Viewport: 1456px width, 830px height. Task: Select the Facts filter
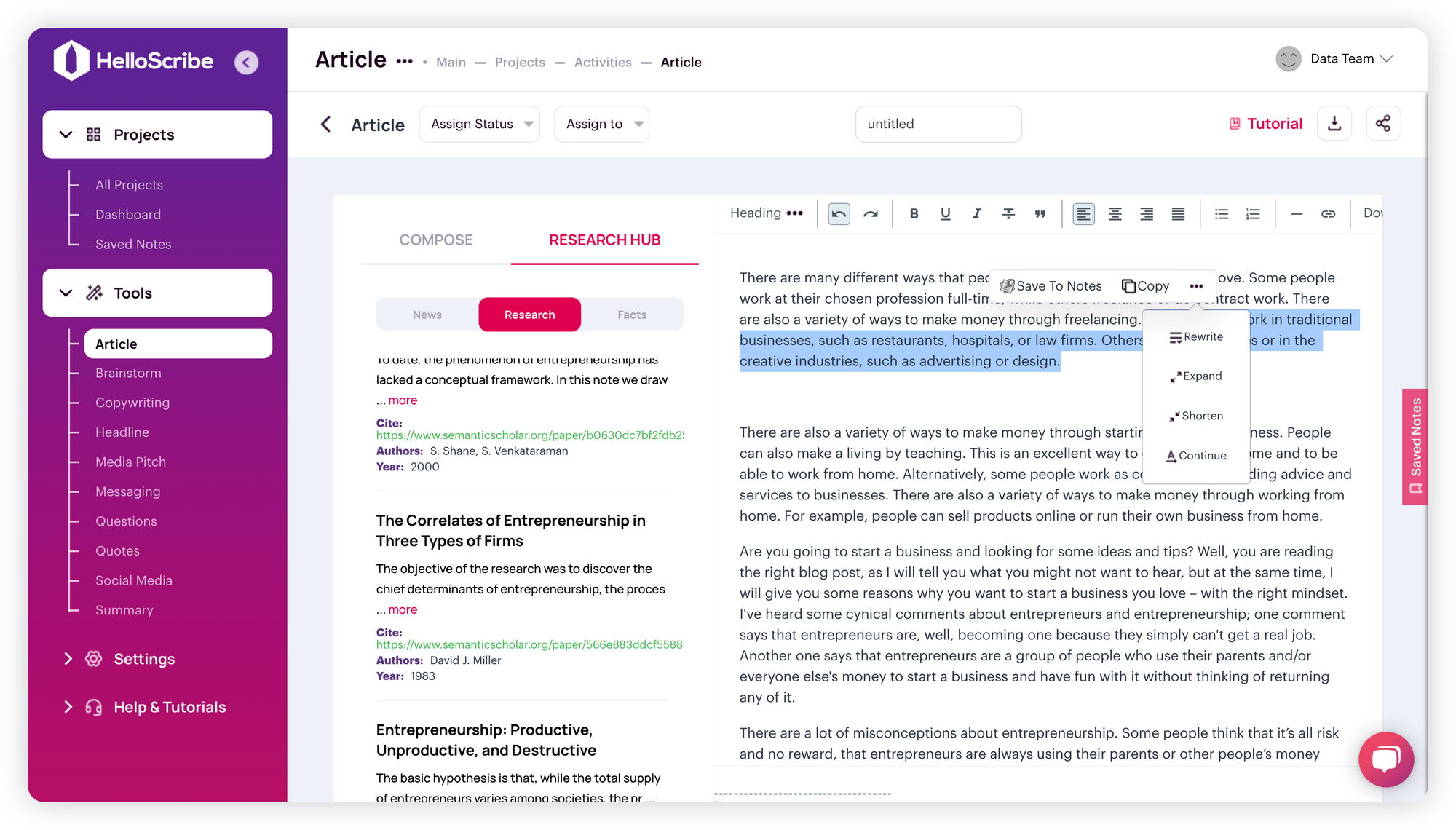(x=632, y=315)
